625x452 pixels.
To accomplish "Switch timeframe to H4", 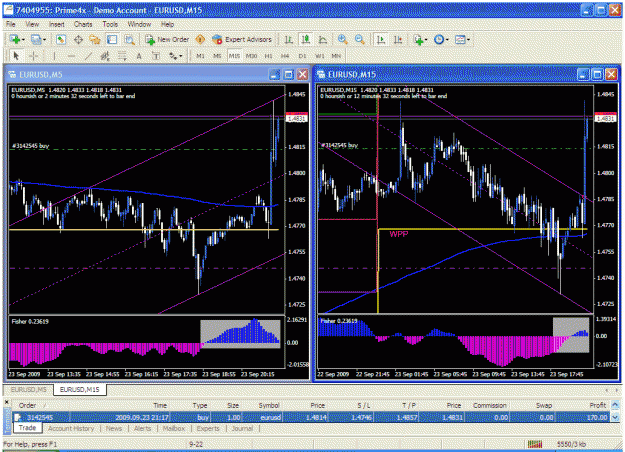I will [x=285, y=56].
